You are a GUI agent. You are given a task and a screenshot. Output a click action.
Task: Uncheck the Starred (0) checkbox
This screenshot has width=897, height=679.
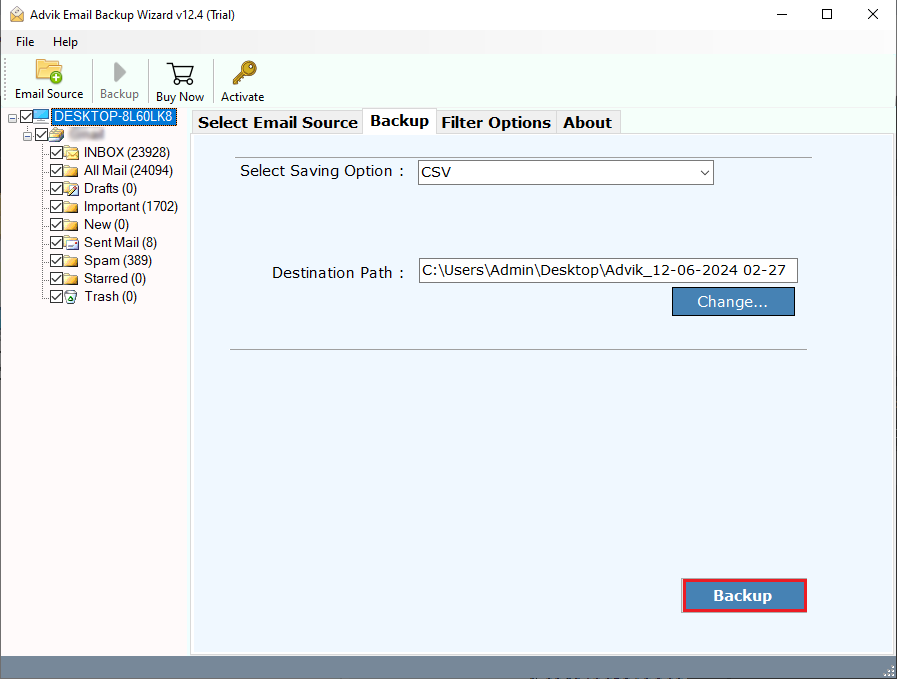click(56, 279)
